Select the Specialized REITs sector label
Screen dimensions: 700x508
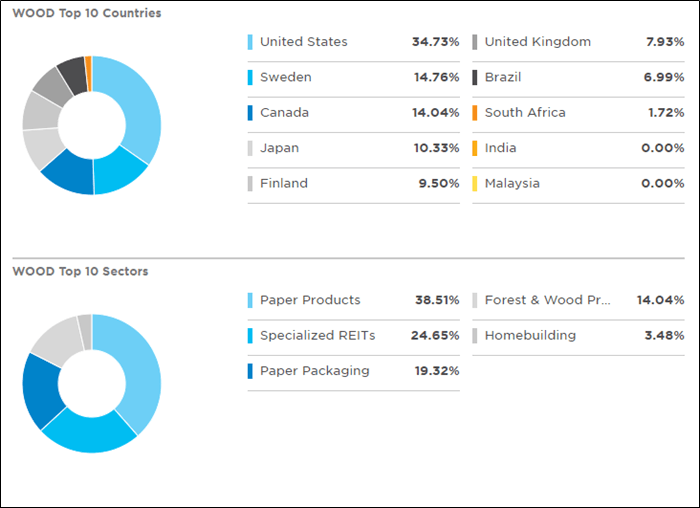tap(317, 336)
